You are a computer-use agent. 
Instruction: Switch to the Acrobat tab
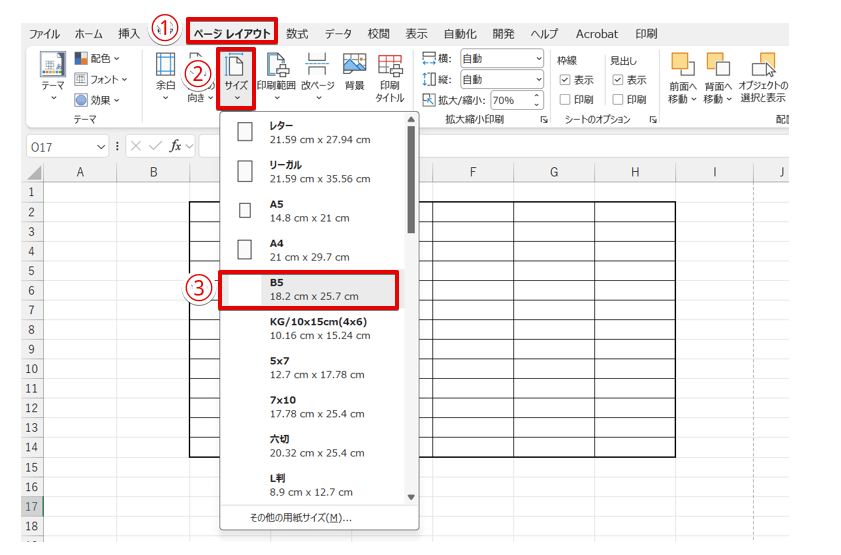pos(597,34)
